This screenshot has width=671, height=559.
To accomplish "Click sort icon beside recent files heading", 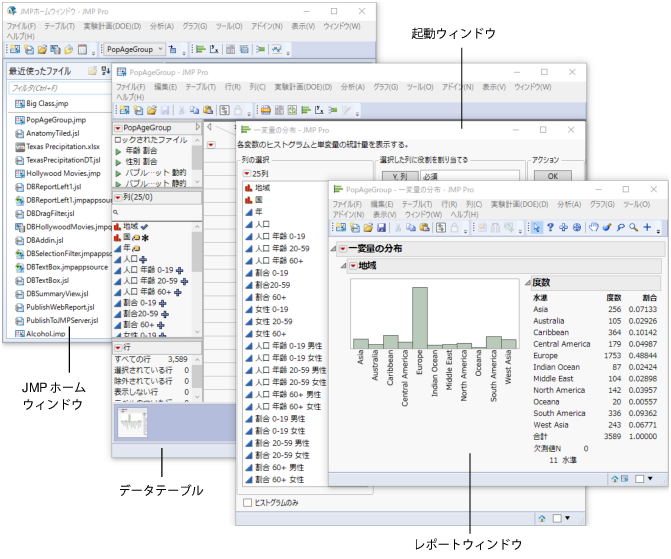I will click(x=105, y=71).
